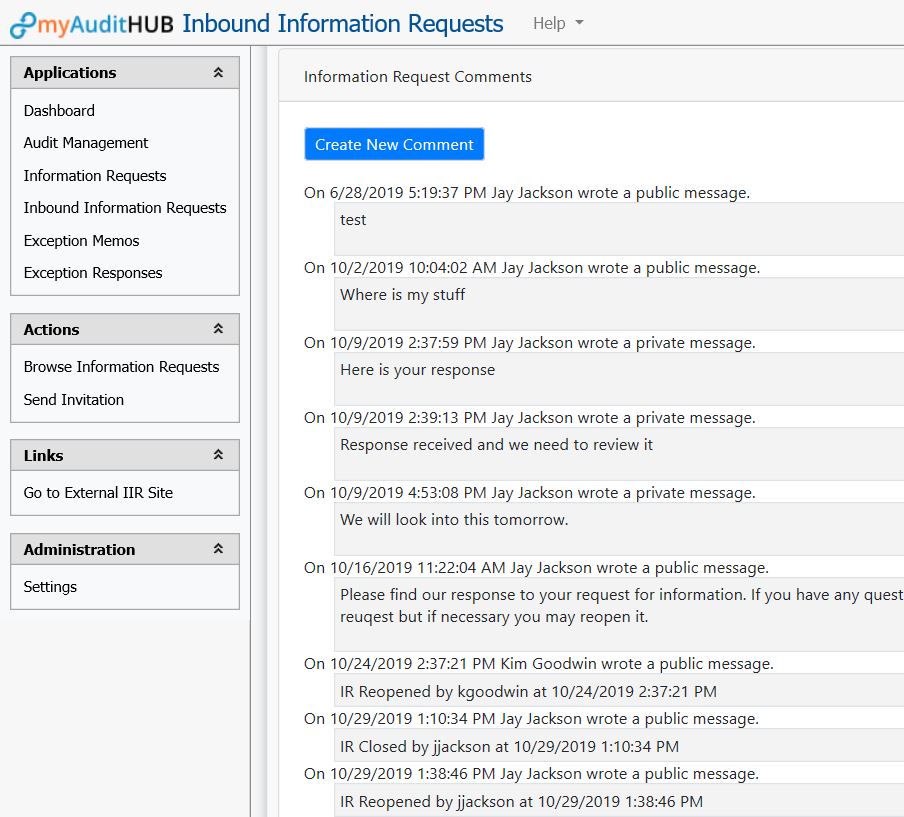Open the Settings page
The height and width of the screenshot is (817, 904).
[x=49, y=587]
